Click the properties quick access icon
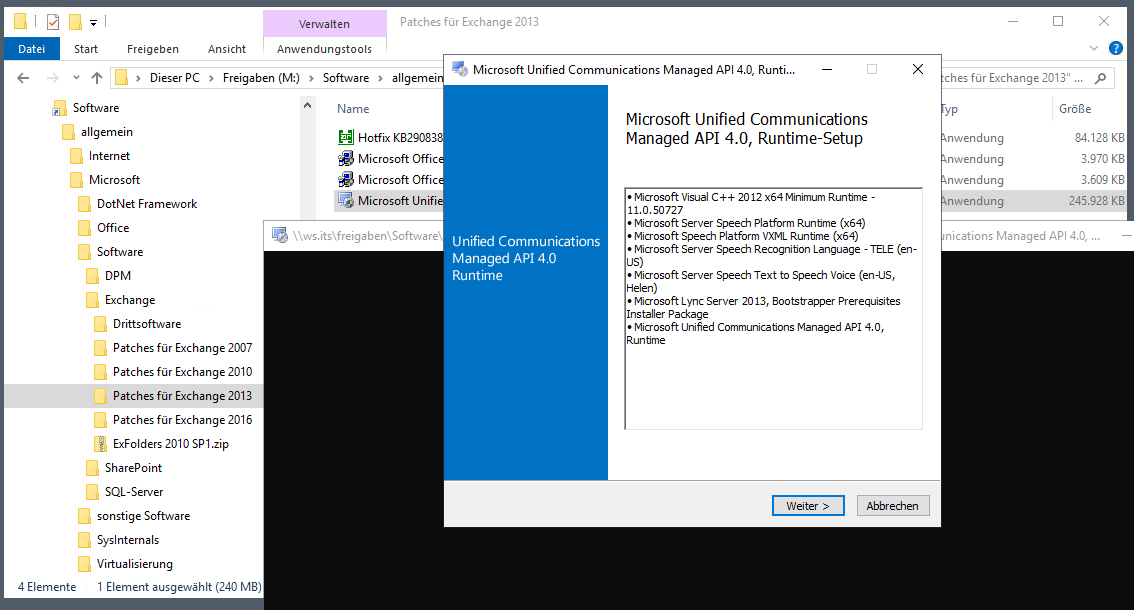The height and width of the screenshot is (610, 1134). click(x=53, y=22)
